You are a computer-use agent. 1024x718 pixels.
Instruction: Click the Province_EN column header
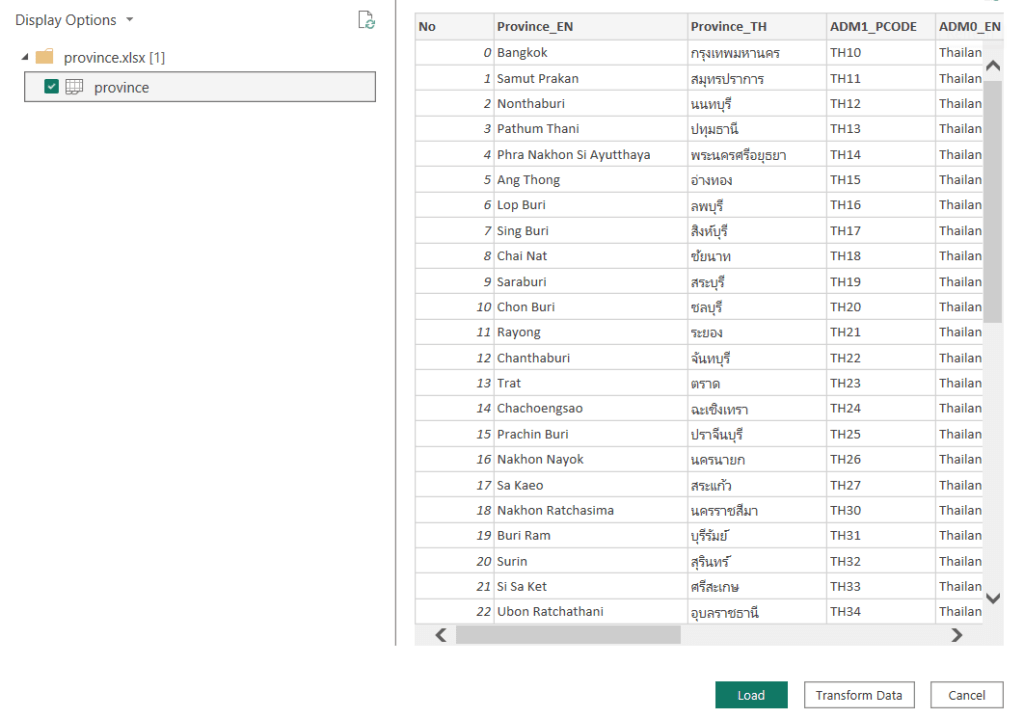pyautogui.click(x=536, y=27)
